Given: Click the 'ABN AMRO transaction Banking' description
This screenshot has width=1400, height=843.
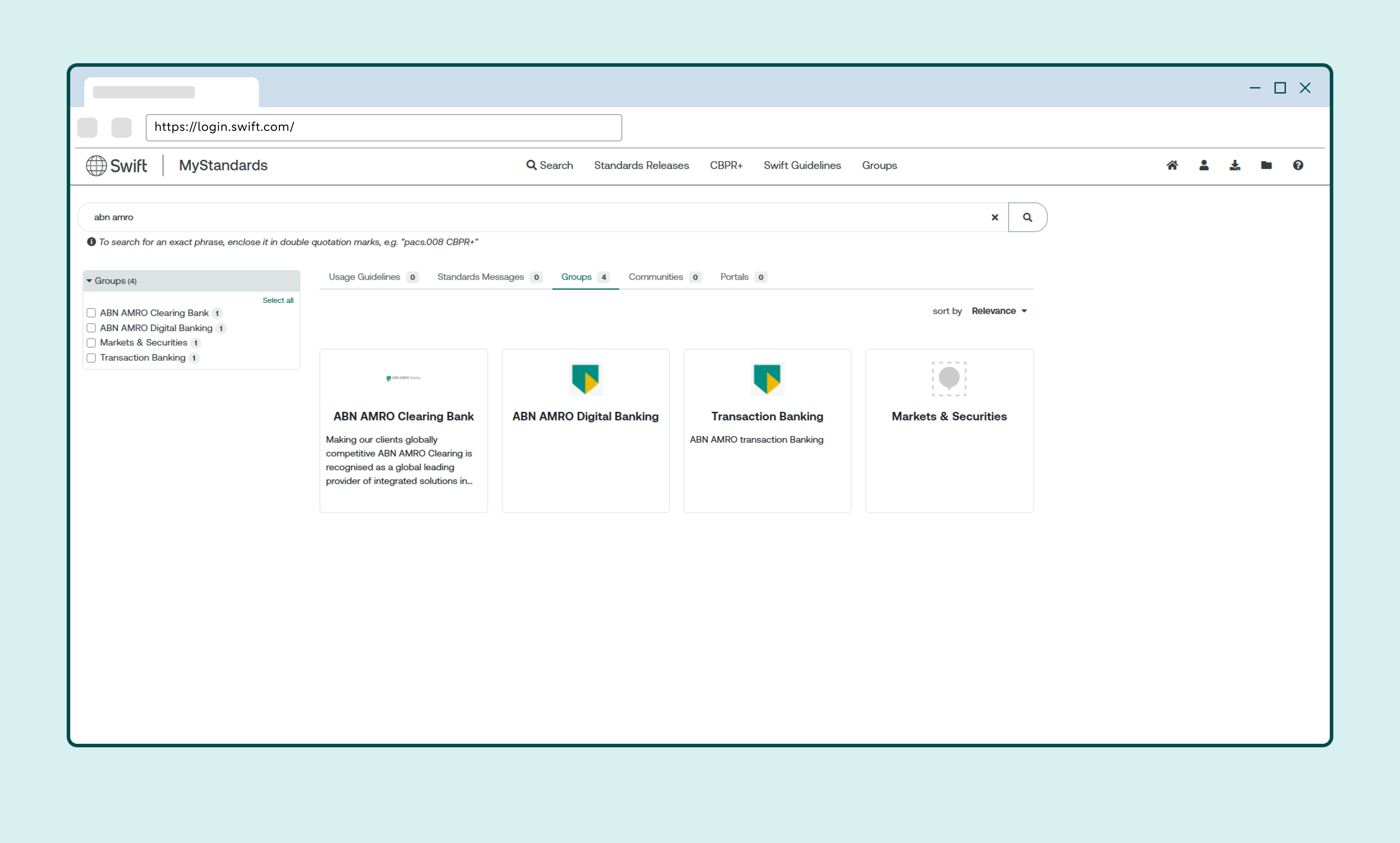Looking at the screenshot, I should 756,440.
